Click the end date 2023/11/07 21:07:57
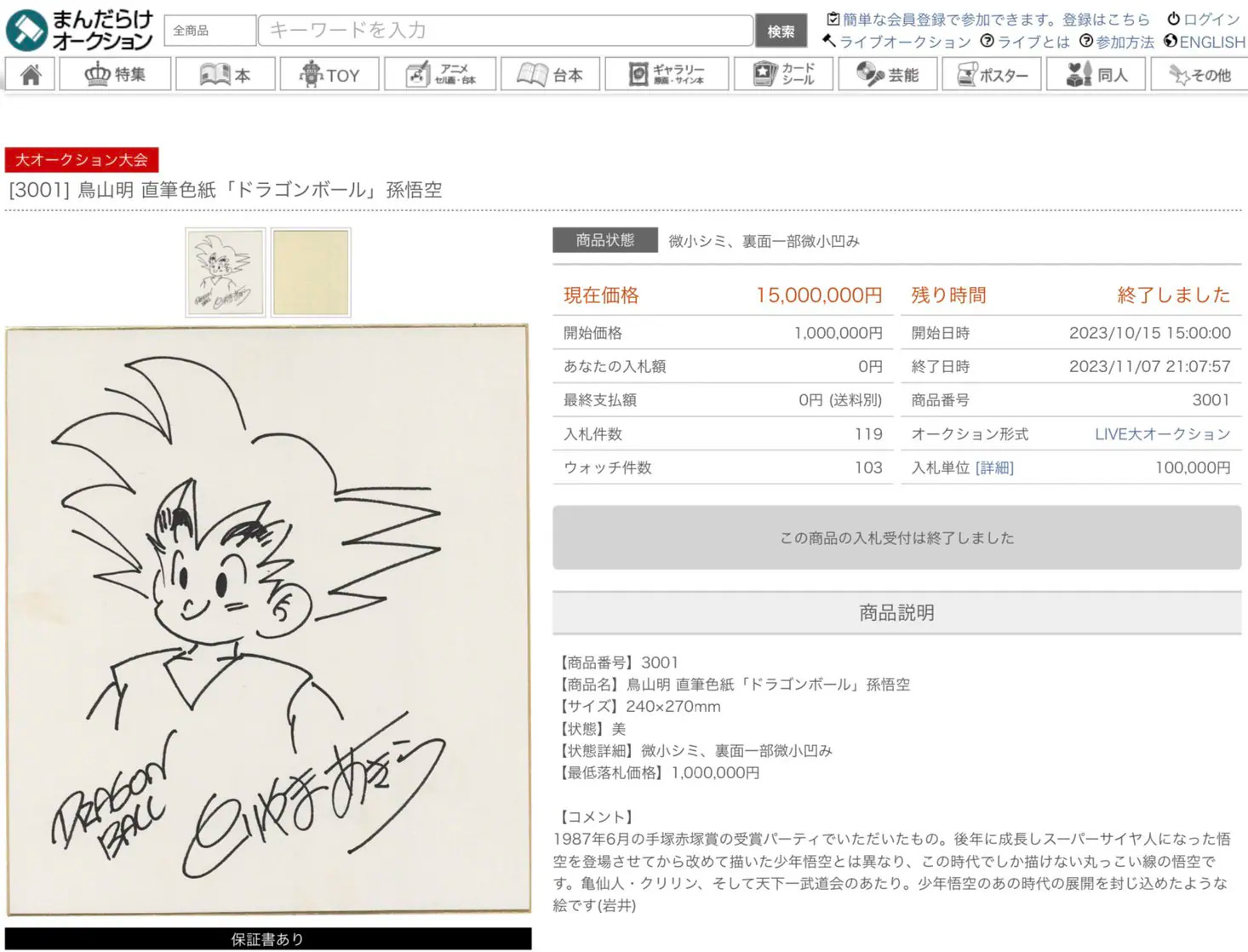The height and width of the screenshot is (952, 1248). coord(1149,367)
